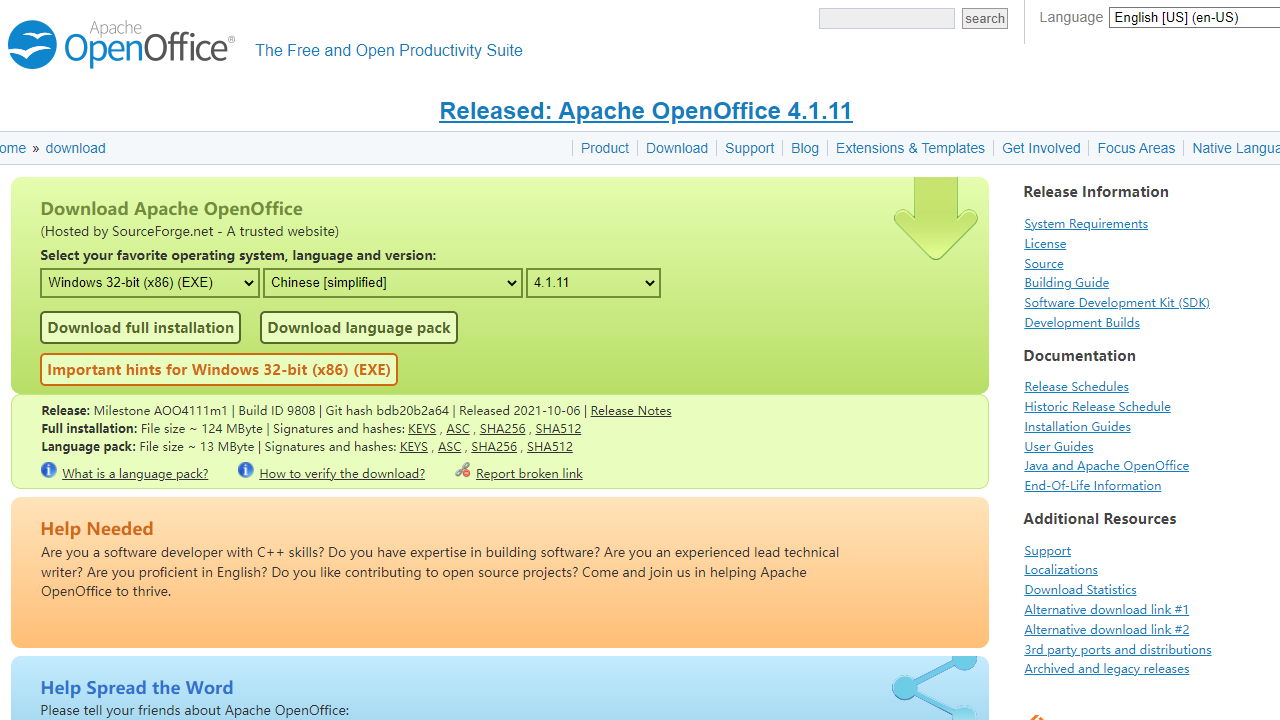The image size is (1280, 720).
Task: Open Important hints for Windows 32-bit
Action: [x=219, y=370]
